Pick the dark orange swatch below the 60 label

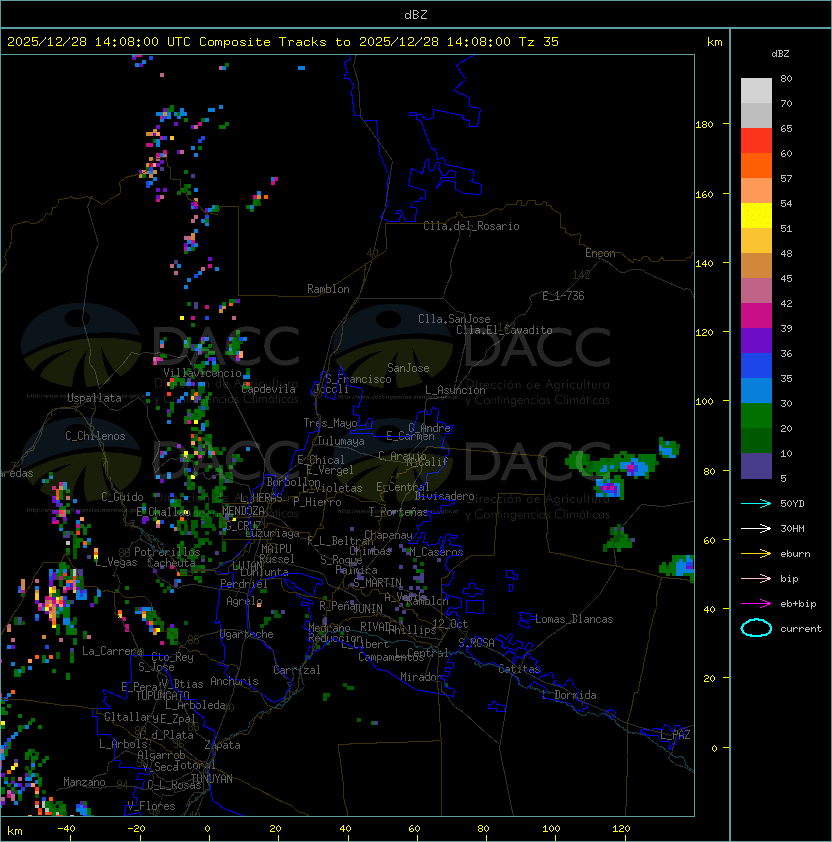point(756,165)
